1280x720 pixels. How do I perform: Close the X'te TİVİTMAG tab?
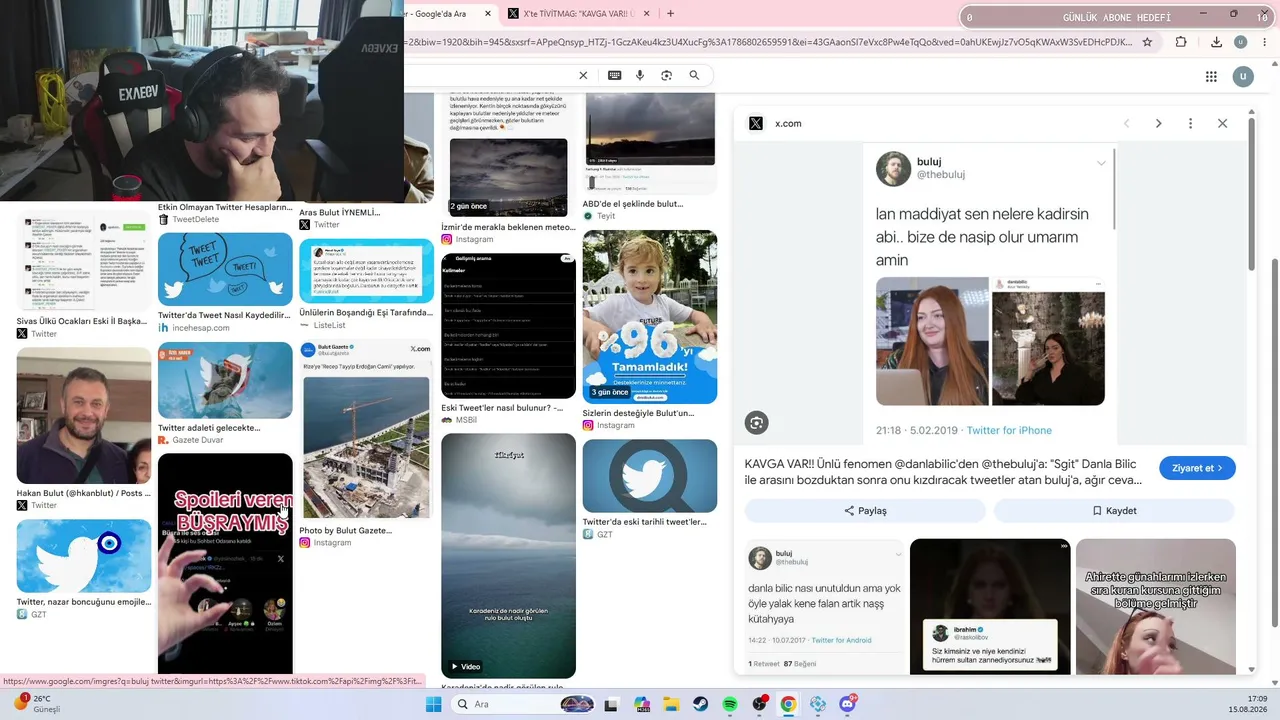(647, 13)
